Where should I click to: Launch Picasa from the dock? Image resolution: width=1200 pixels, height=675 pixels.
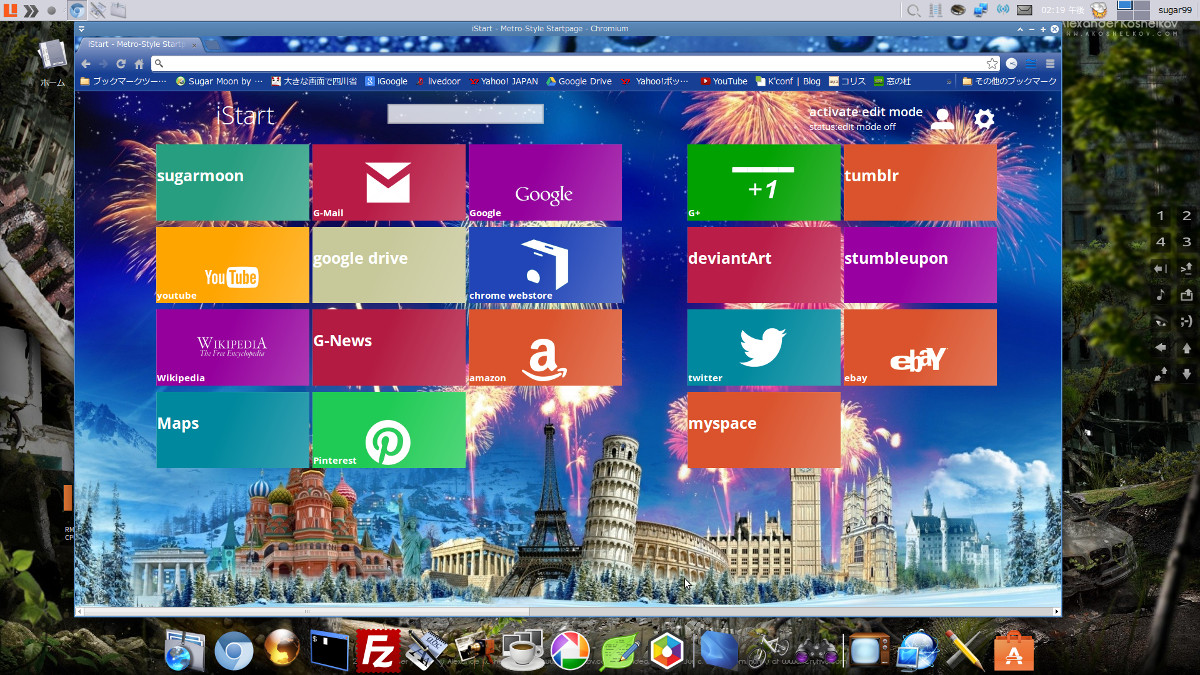570,651
